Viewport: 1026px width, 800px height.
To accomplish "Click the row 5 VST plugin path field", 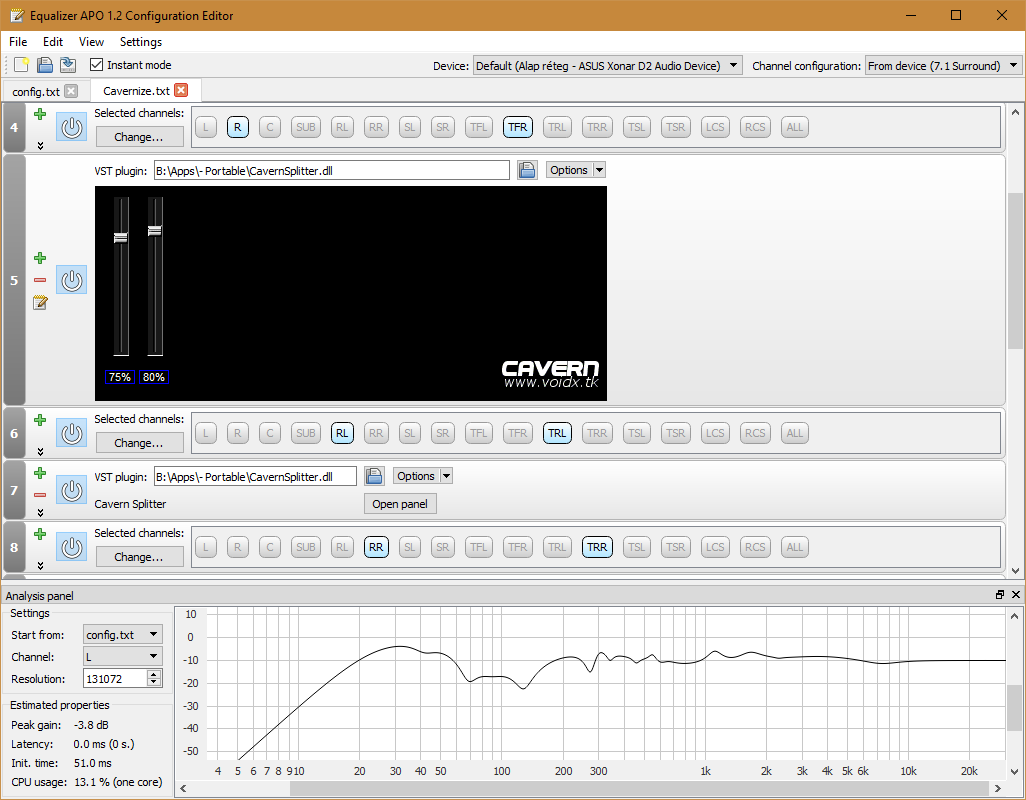I will 332,171.
